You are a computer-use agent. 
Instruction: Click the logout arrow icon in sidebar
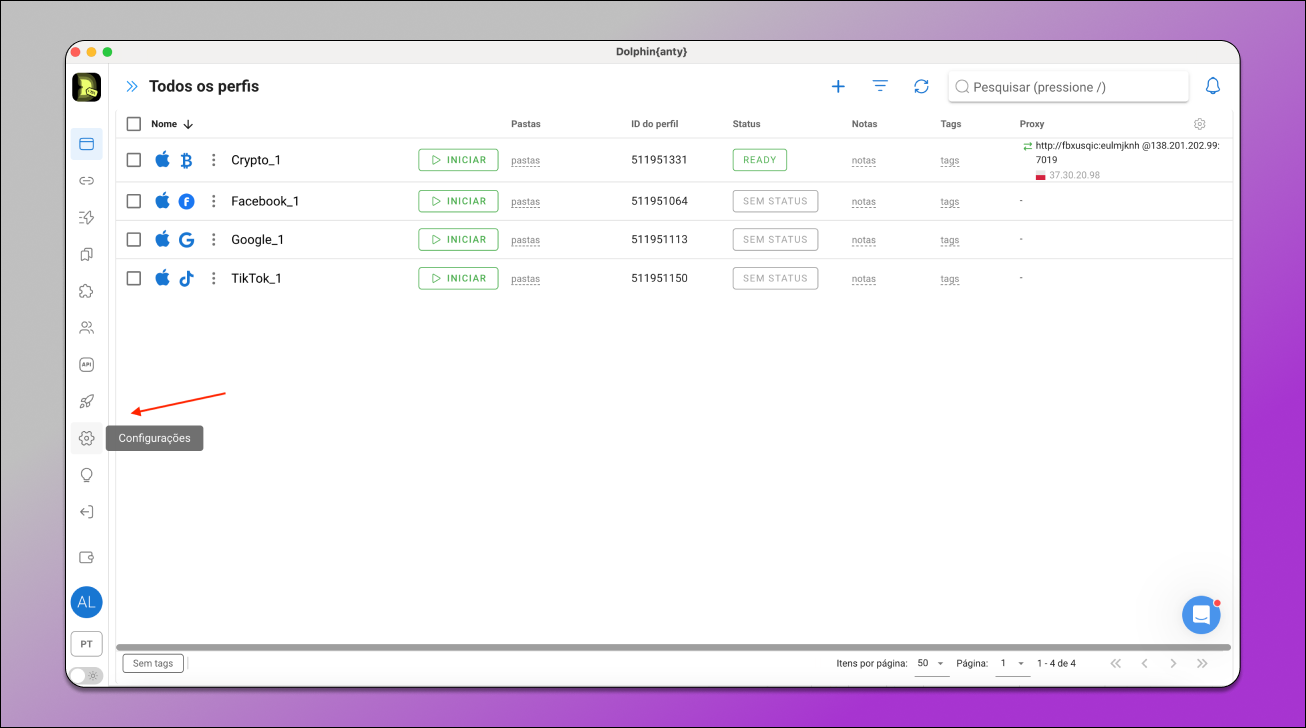86,512
